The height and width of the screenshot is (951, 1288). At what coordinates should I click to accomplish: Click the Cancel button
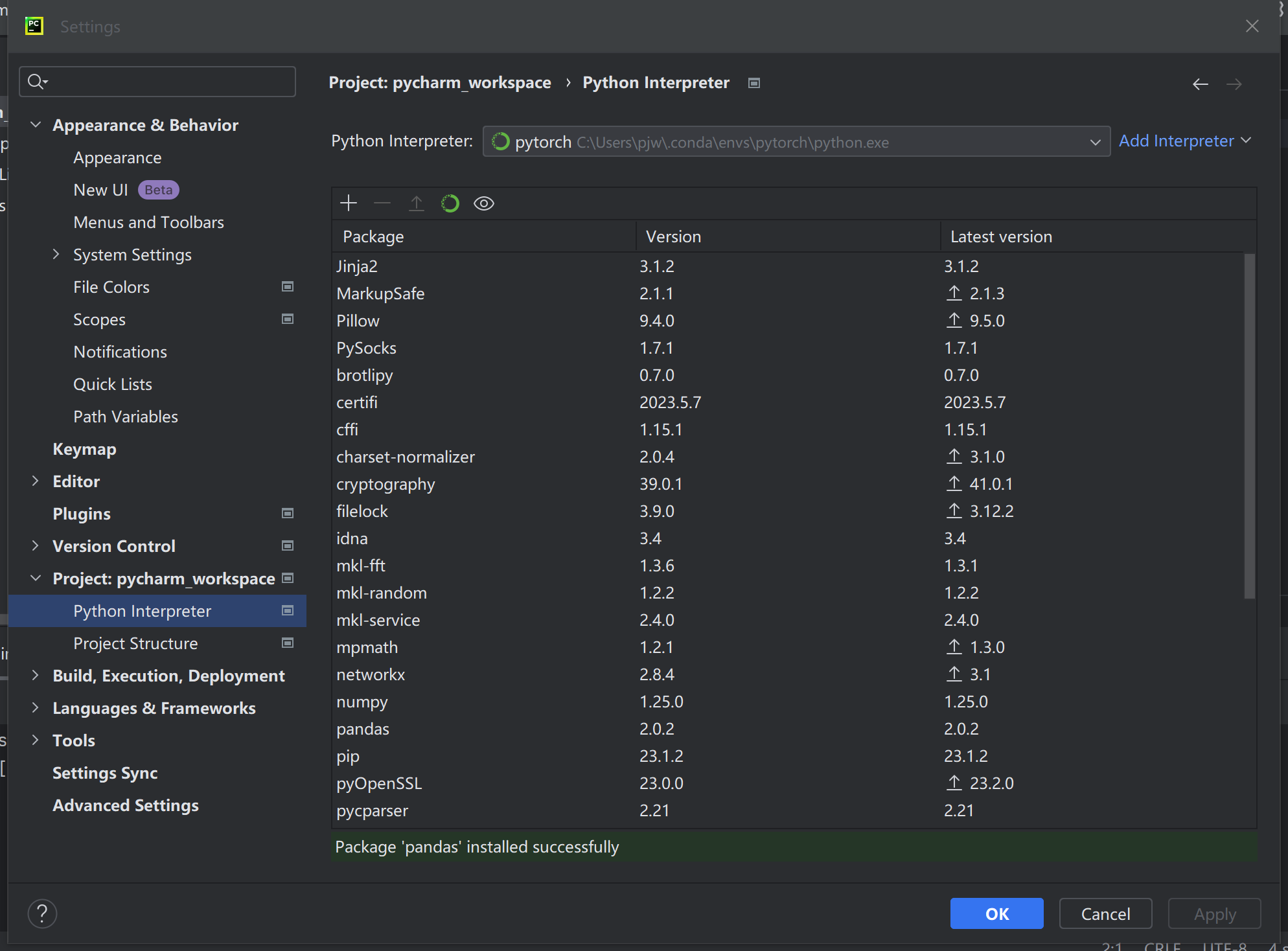[1105, 913]
